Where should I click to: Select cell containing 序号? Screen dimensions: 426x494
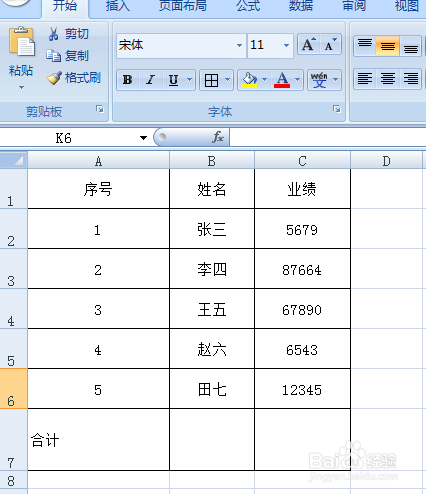(x=98, y=189)
